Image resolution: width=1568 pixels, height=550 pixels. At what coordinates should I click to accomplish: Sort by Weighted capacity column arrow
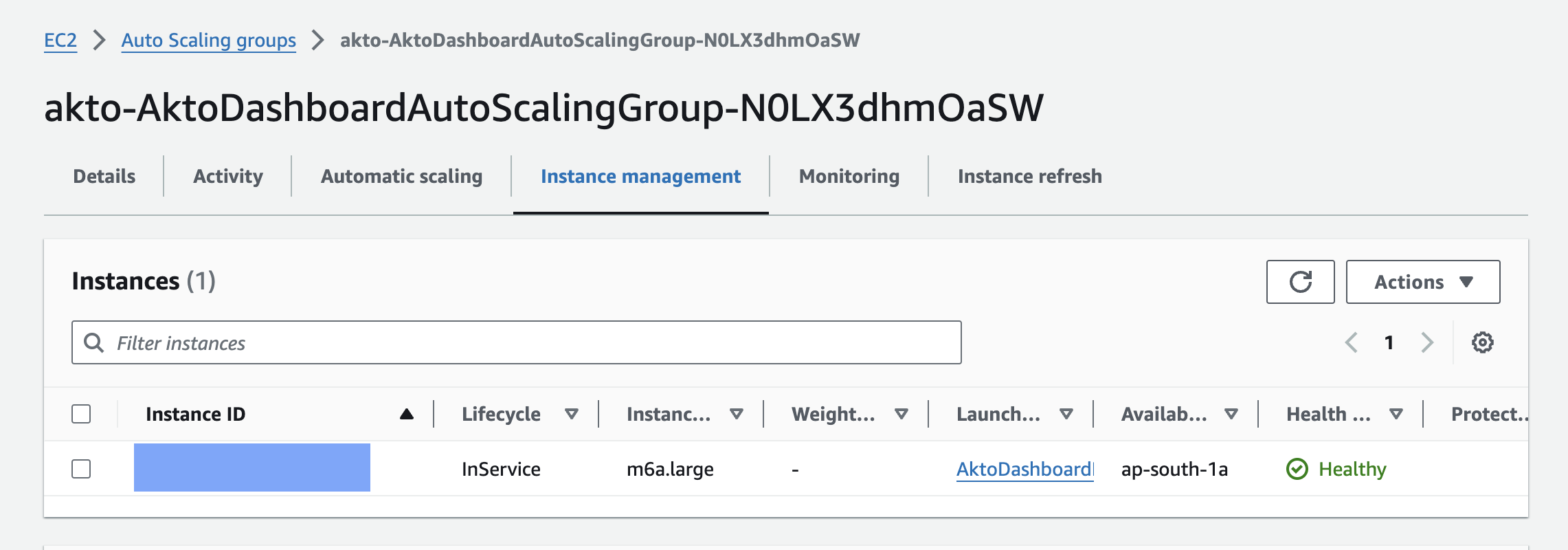click(x=901, y=414)
